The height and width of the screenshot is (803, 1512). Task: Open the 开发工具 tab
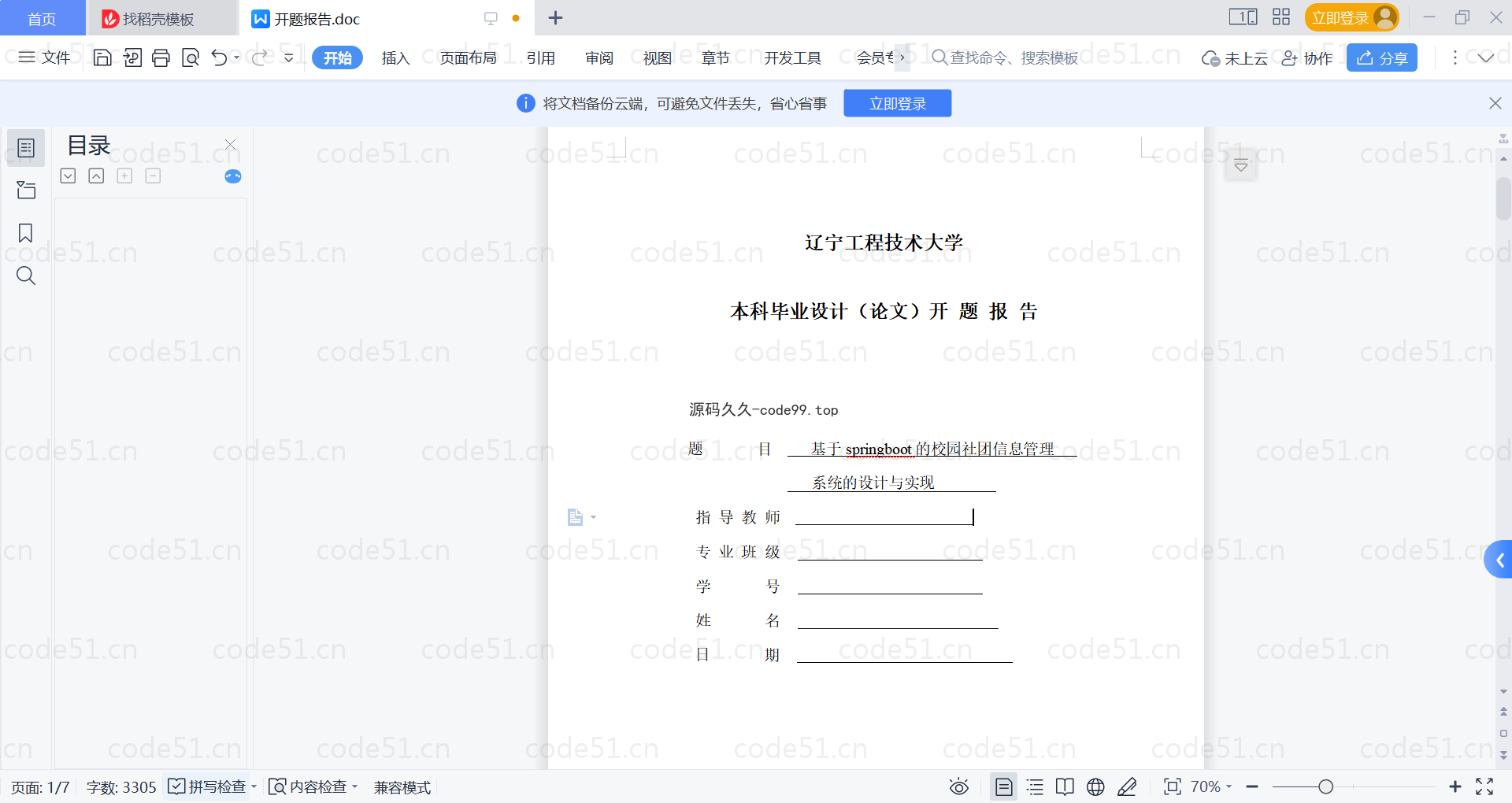(792, 57)
